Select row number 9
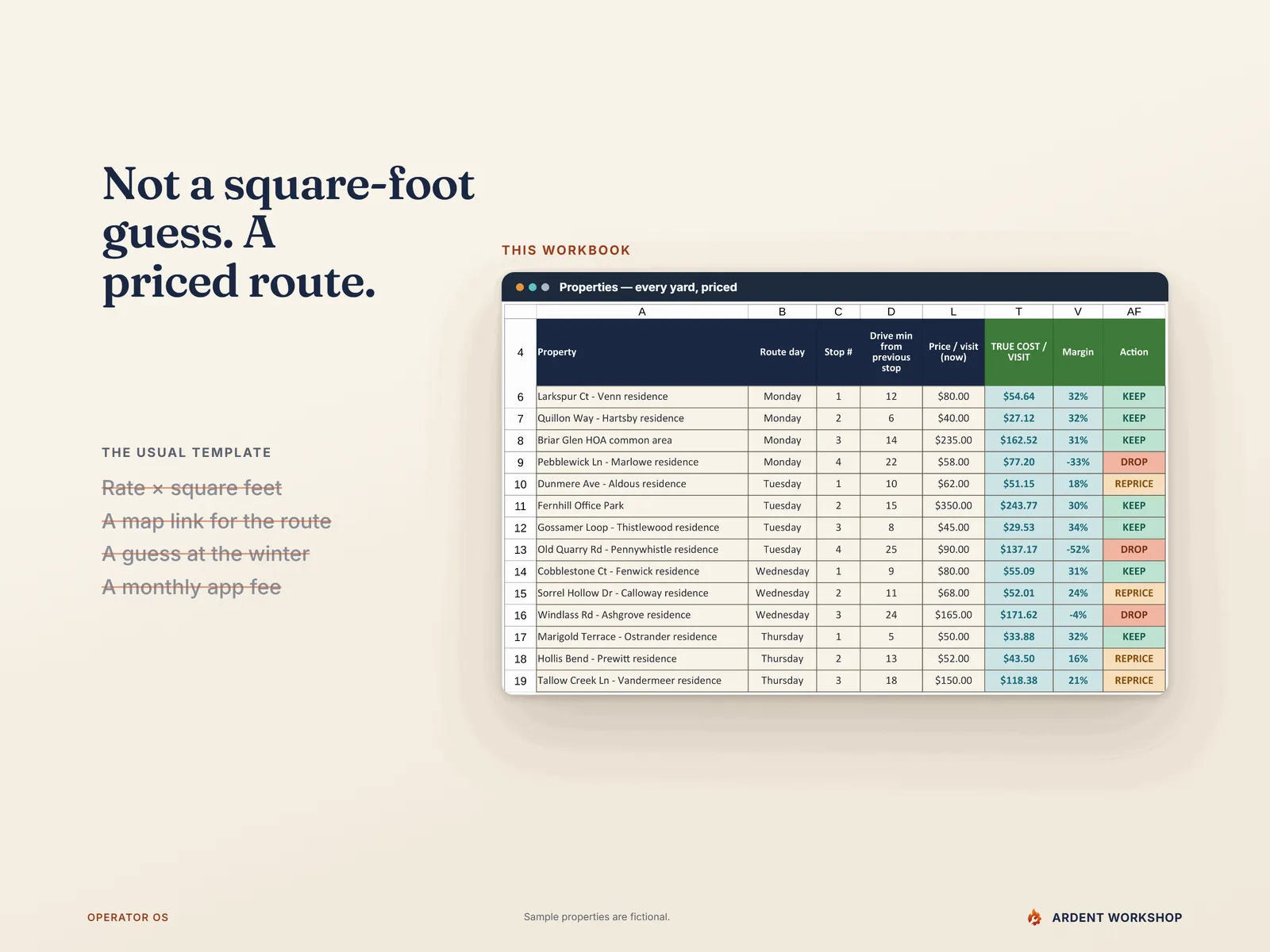1270x952 pixels. (x=521, y=463)
